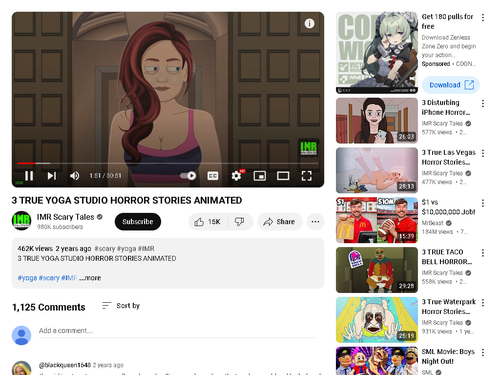Open the @blackqueen1648 commenter profile
500x375 pixels.
pyautogui.click(x=65, y=365)
